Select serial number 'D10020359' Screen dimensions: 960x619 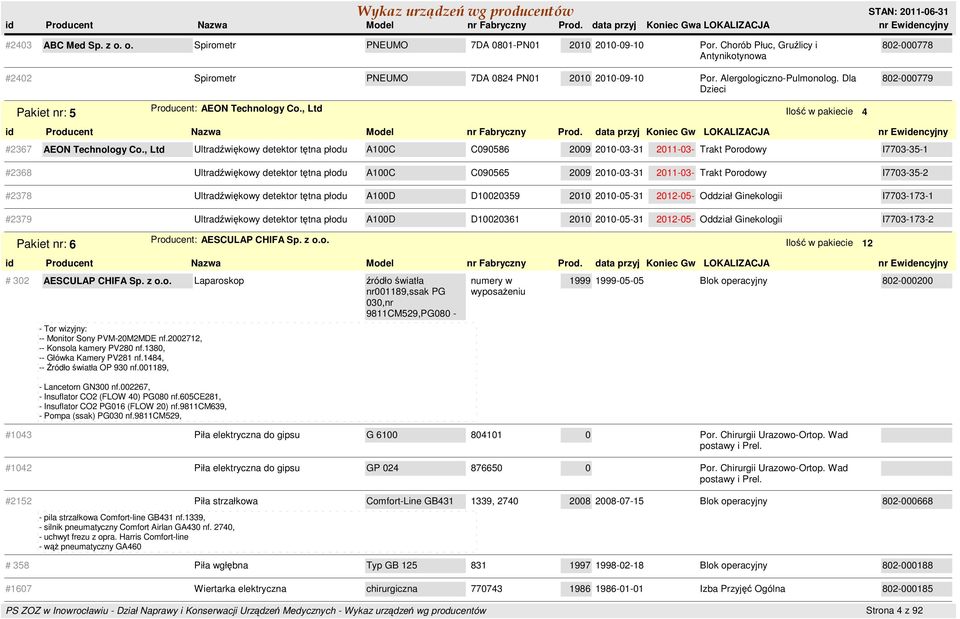pos(495,196)
